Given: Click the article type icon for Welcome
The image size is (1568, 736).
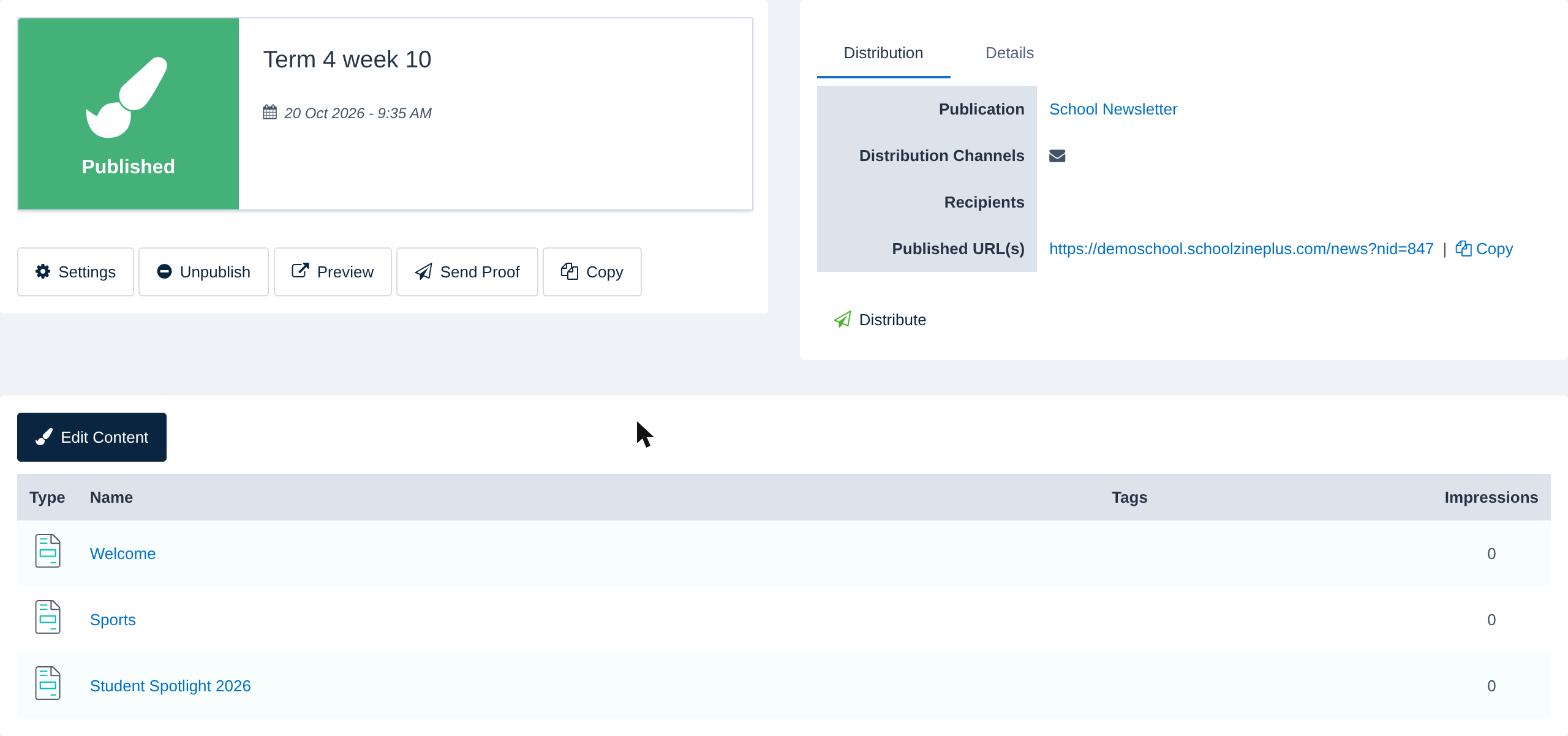Looking at the screenshot, I should pos(48,551).
